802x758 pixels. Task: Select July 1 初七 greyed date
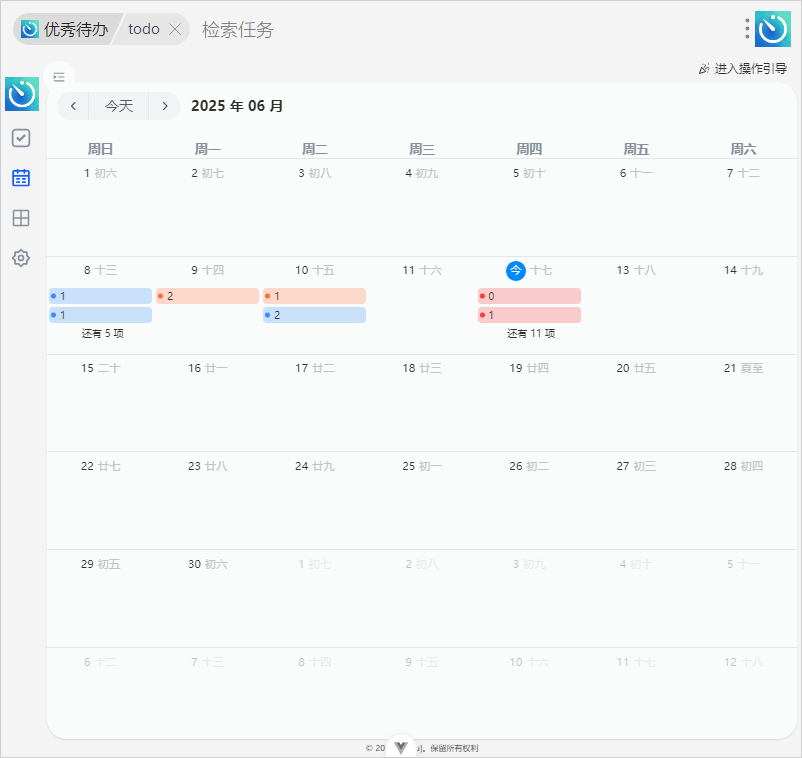click(x=315, y=564)
